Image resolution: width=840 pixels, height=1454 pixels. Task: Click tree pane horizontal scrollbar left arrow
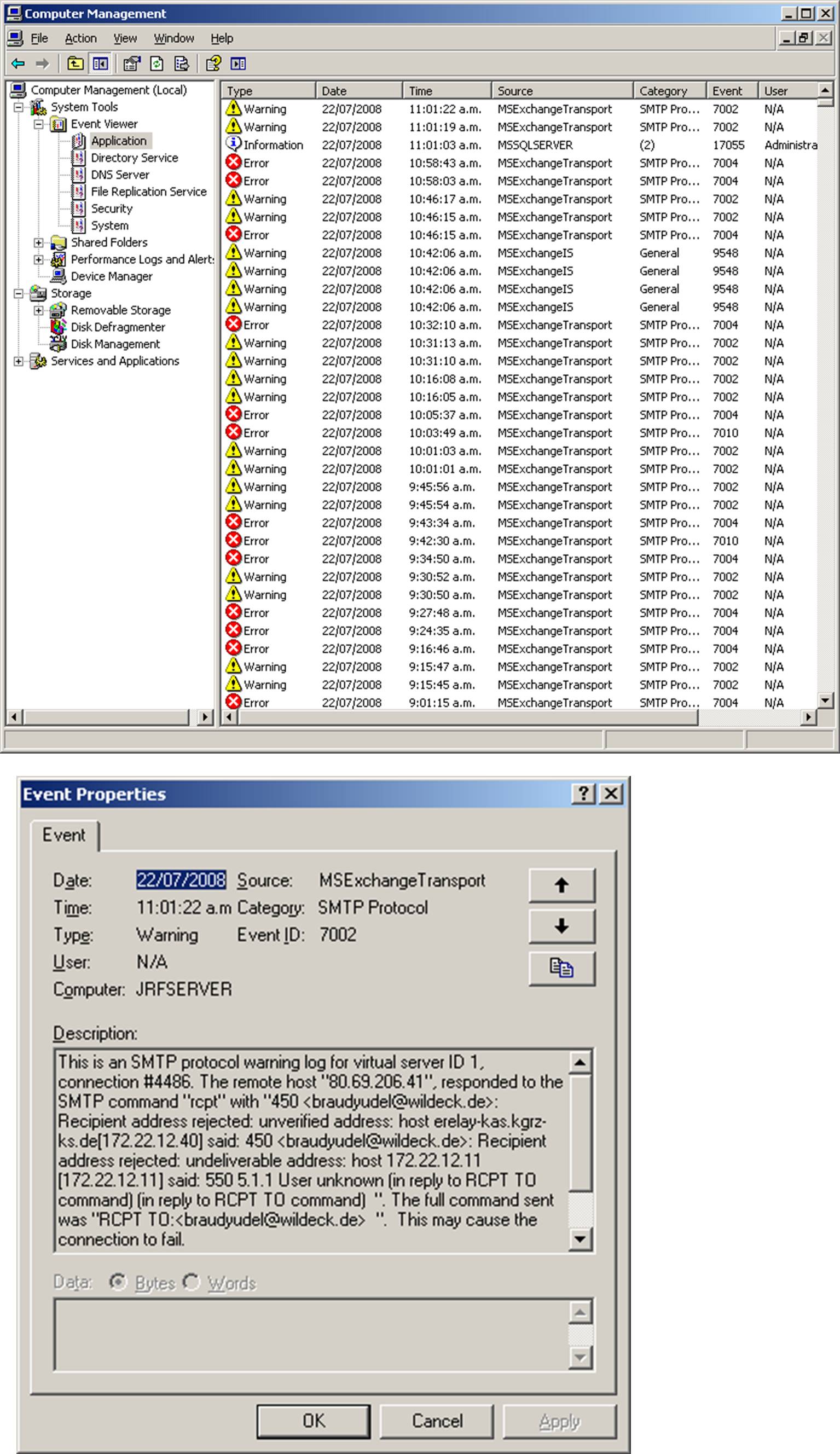[x=15, y=717]
